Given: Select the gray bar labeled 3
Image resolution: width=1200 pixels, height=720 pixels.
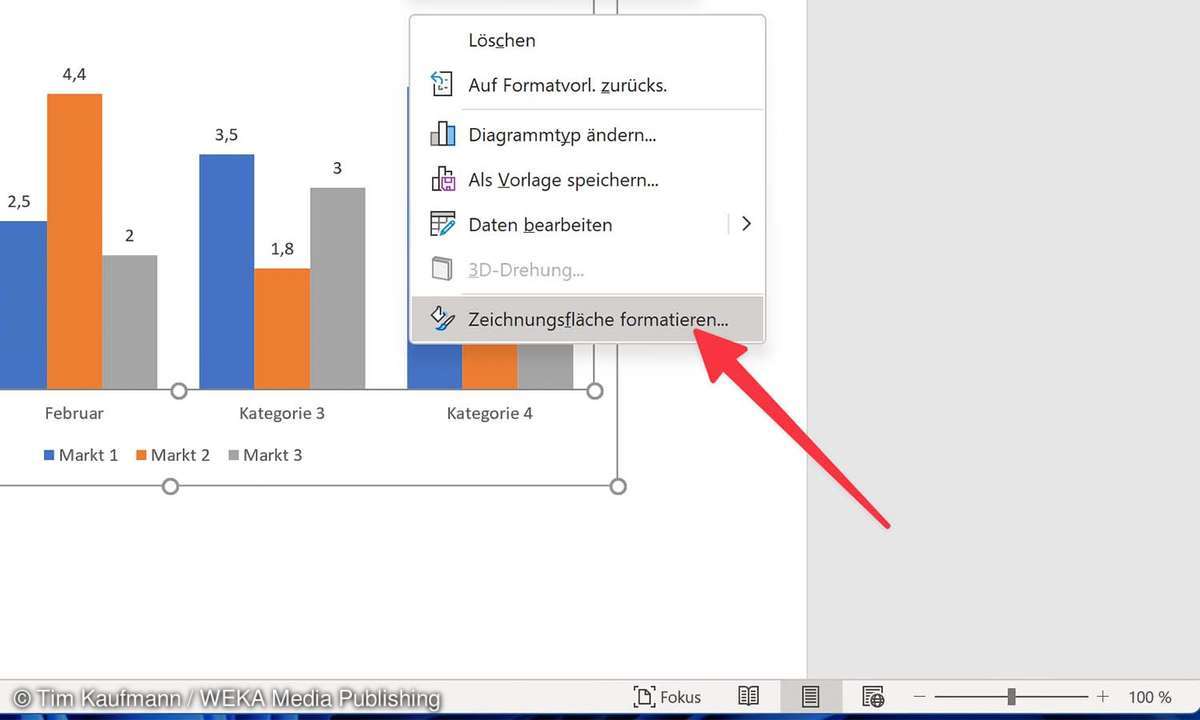Looking at the screenshot, I should click(x=337, y=288).
